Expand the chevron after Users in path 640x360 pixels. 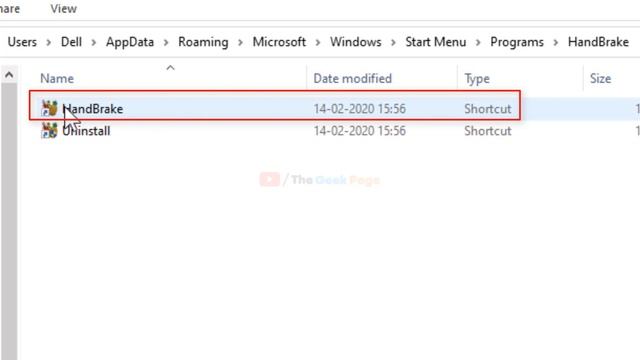pos(49,42)
